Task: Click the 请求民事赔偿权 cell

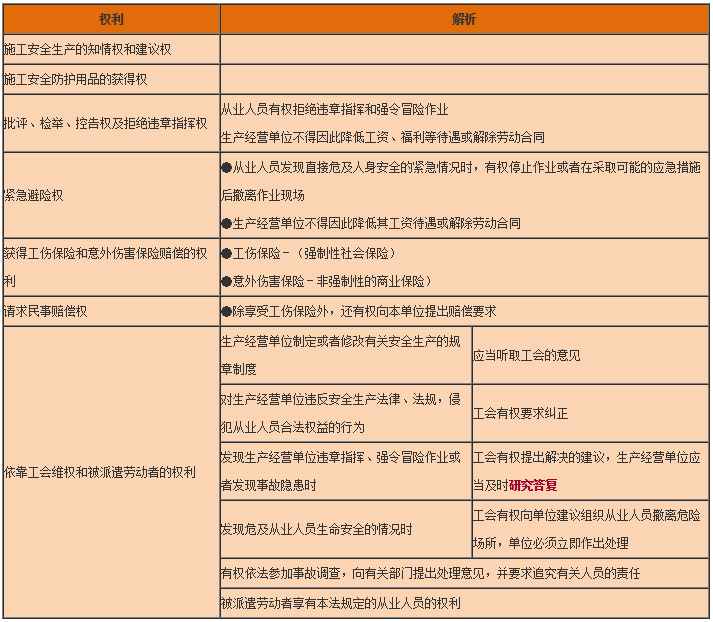Action: point(46,311)
